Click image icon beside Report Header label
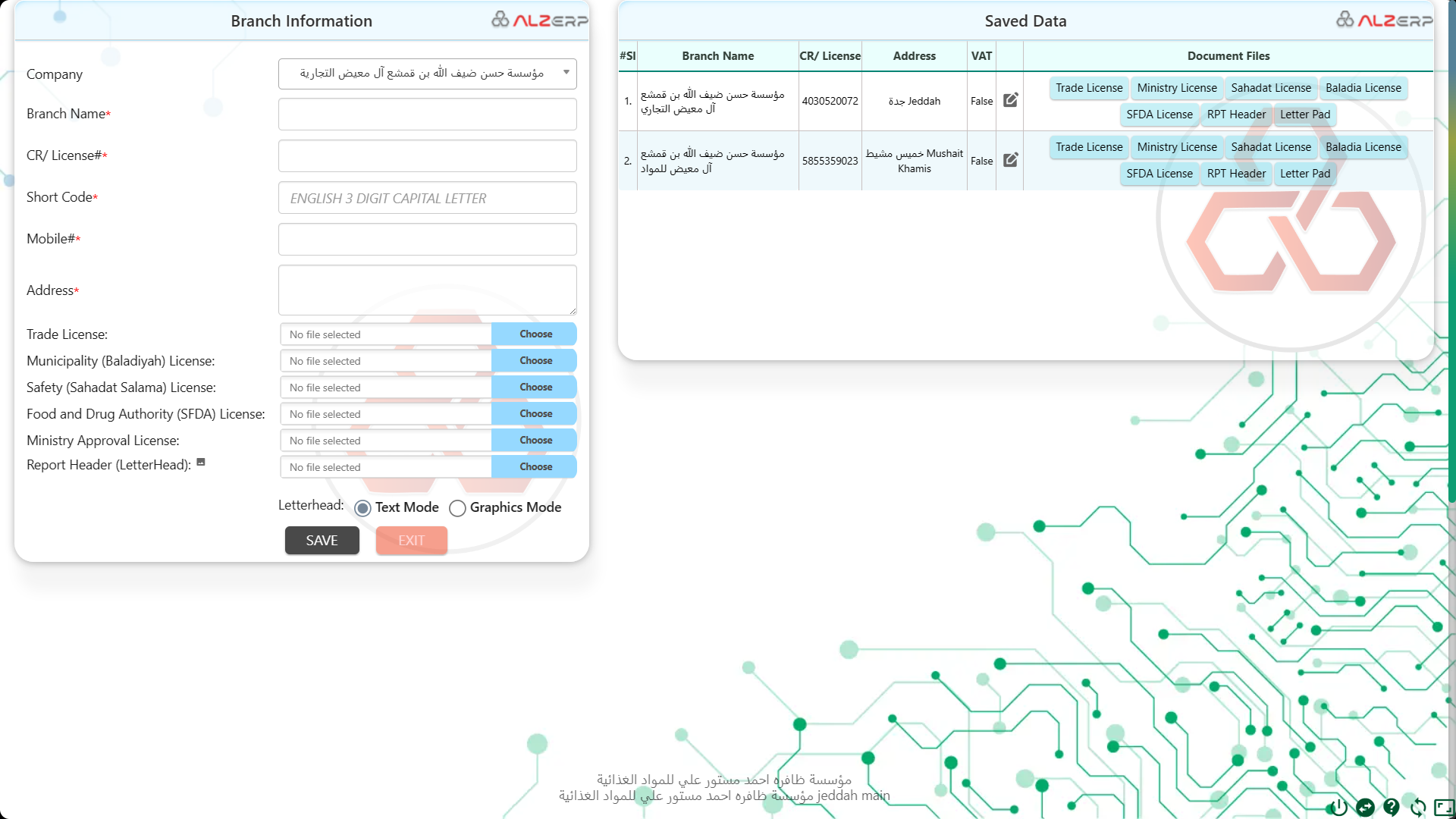1456x819 pixels. pos(201,462)
